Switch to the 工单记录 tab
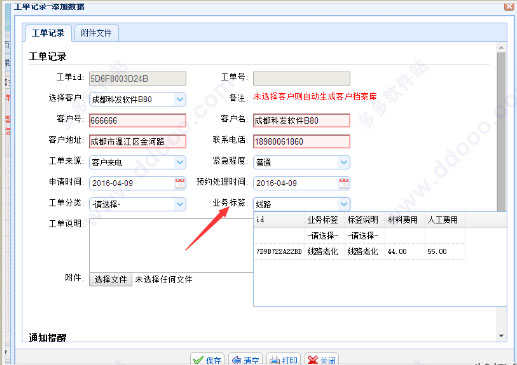The width and height of the screenshot is (517, 365). [48, 33]
